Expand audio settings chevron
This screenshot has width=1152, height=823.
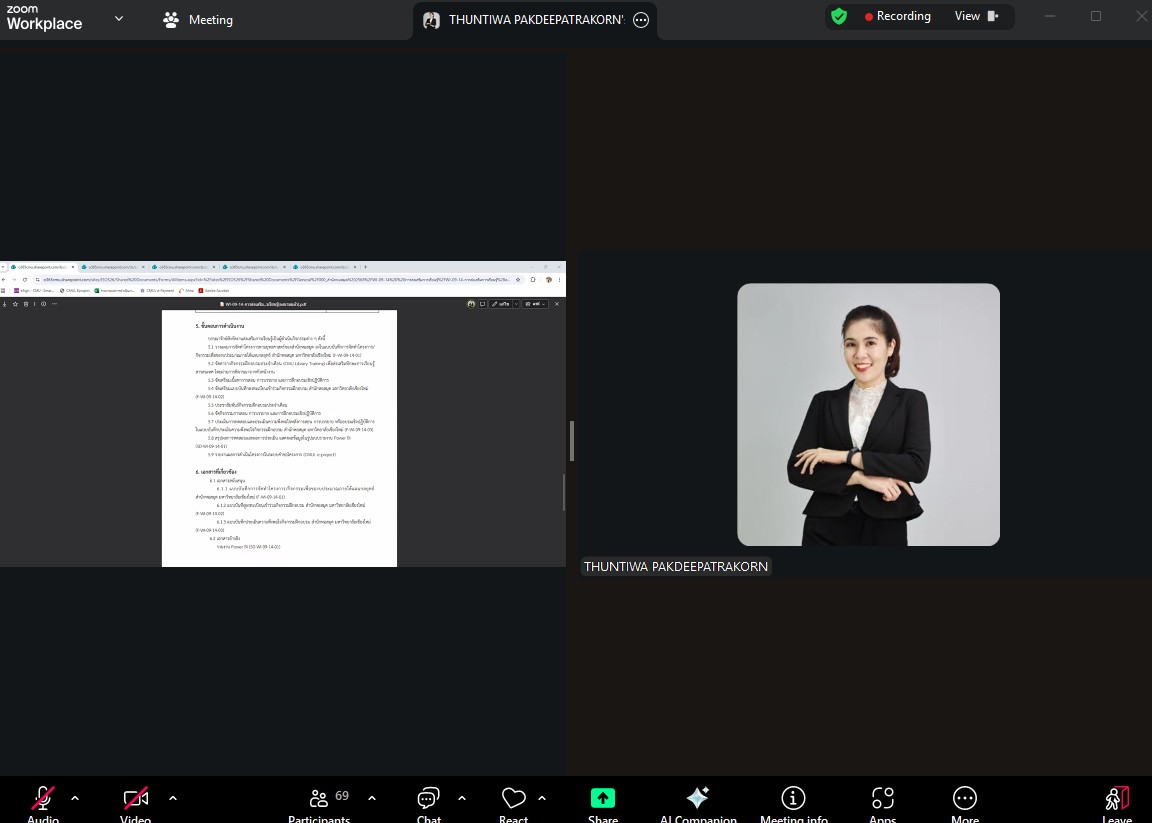tap(75, 798)
